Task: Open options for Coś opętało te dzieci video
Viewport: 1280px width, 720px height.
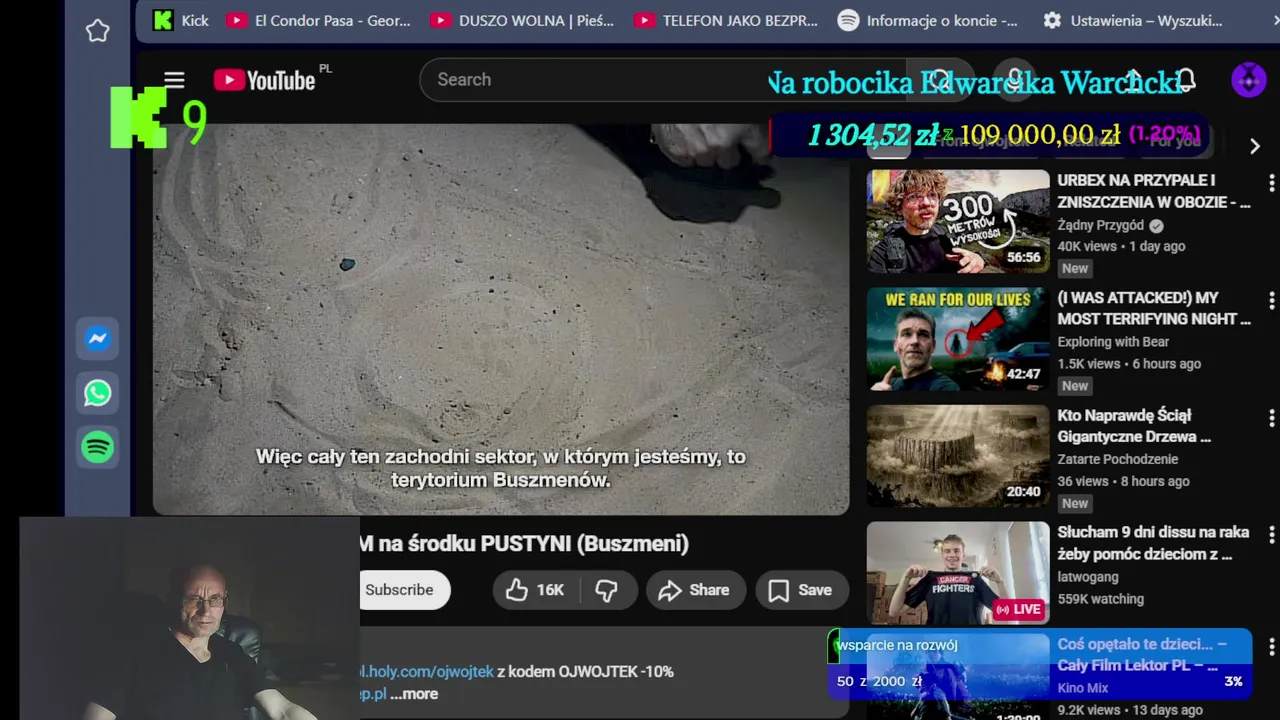Action: click(1271, 647)
